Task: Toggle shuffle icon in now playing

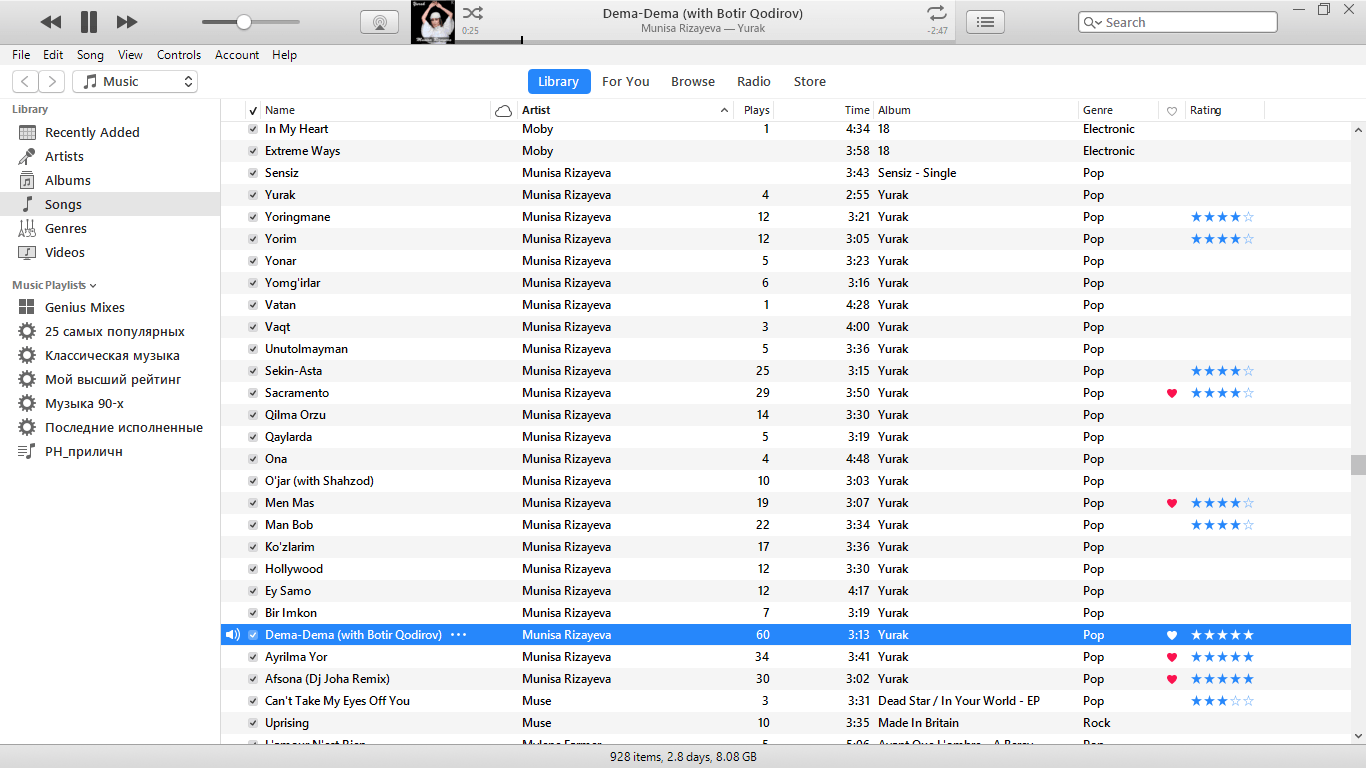Action: click(x=473, y=13)
